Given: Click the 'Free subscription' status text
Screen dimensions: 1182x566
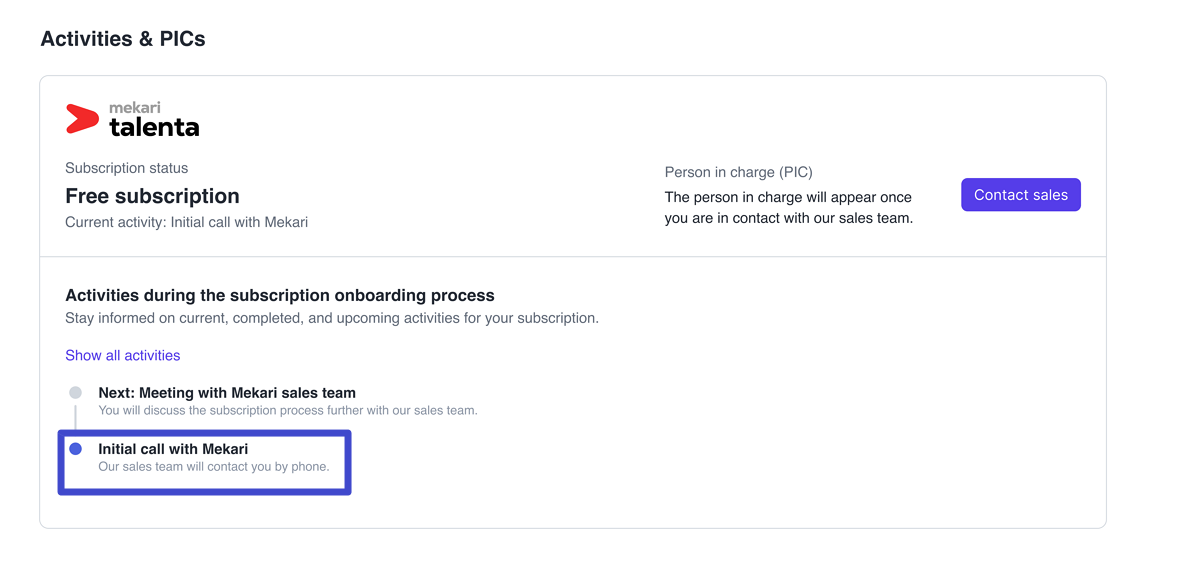Looking at the screenshot, I should [152, 196].
